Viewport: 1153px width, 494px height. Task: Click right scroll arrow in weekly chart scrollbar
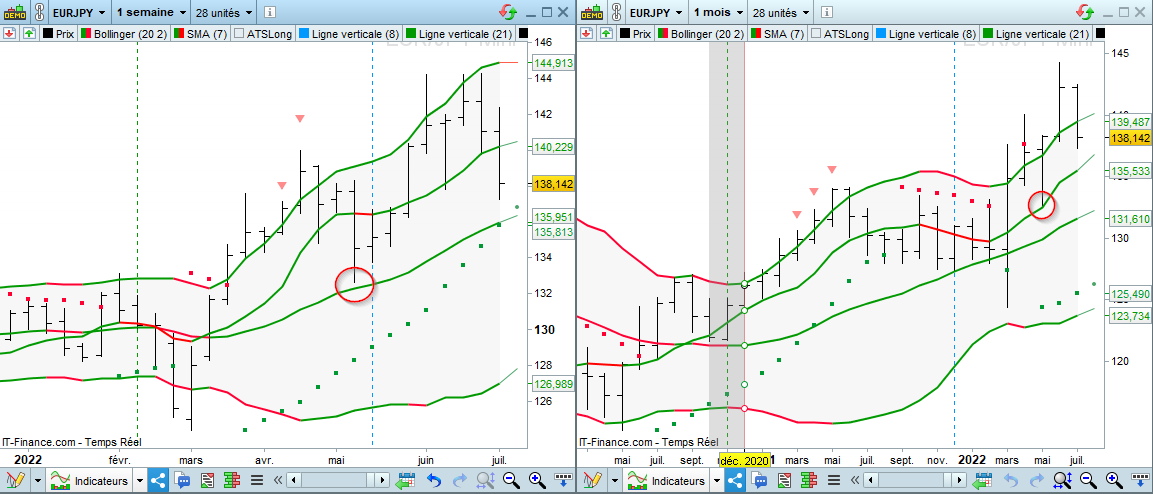click(x=382, y=481)
